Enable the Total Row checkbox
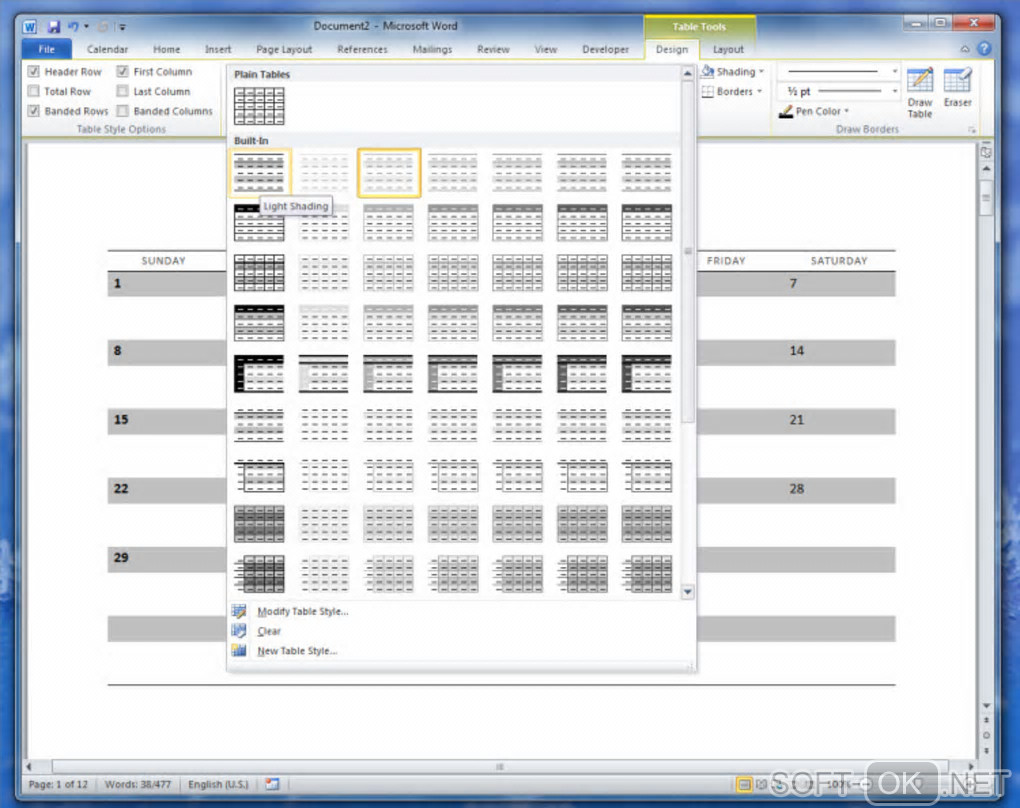1020x808 pixels. point(34,91)
